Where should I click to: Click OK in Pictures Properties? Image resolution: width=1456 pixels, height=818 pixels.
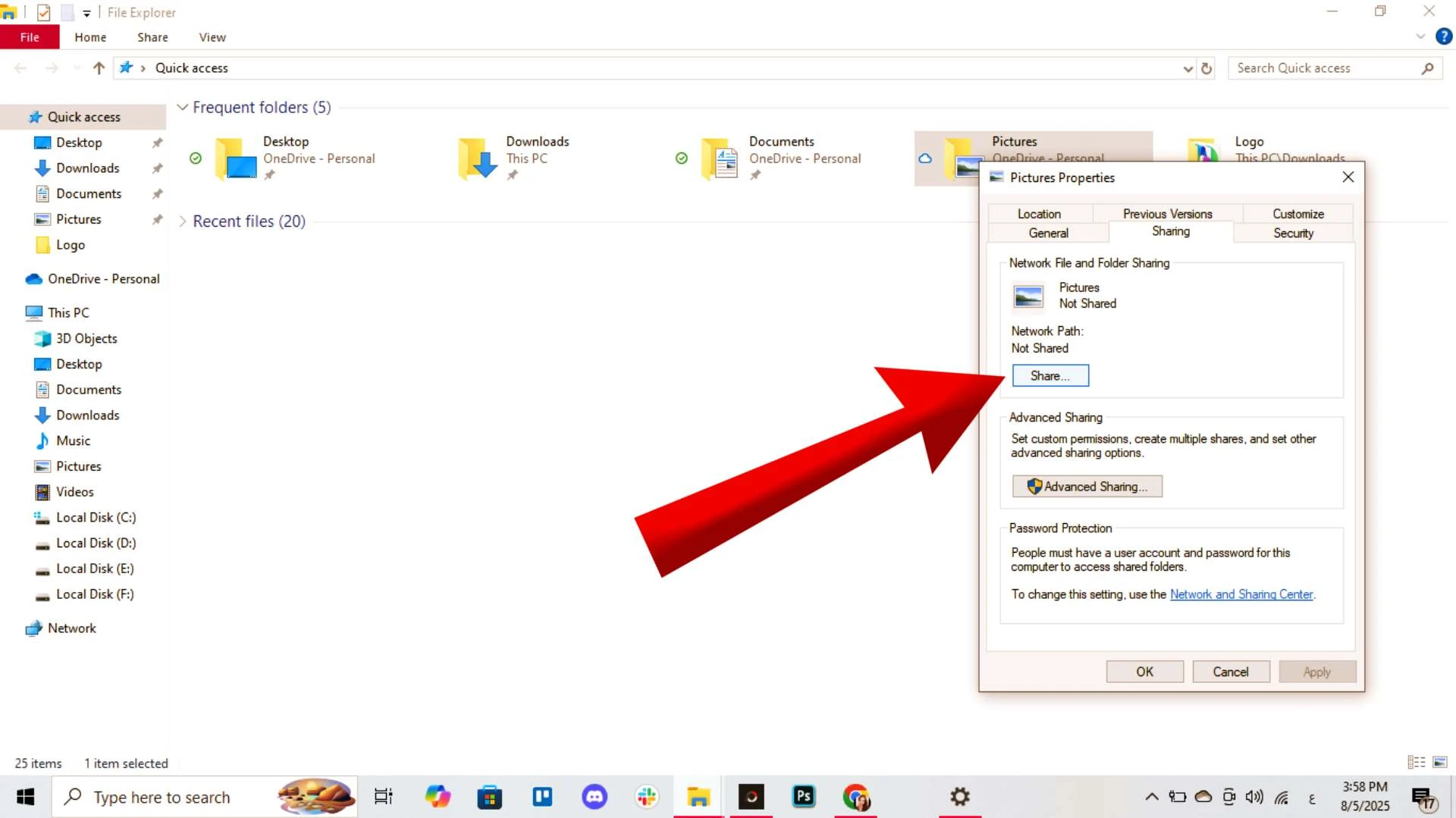[1144, 672]
